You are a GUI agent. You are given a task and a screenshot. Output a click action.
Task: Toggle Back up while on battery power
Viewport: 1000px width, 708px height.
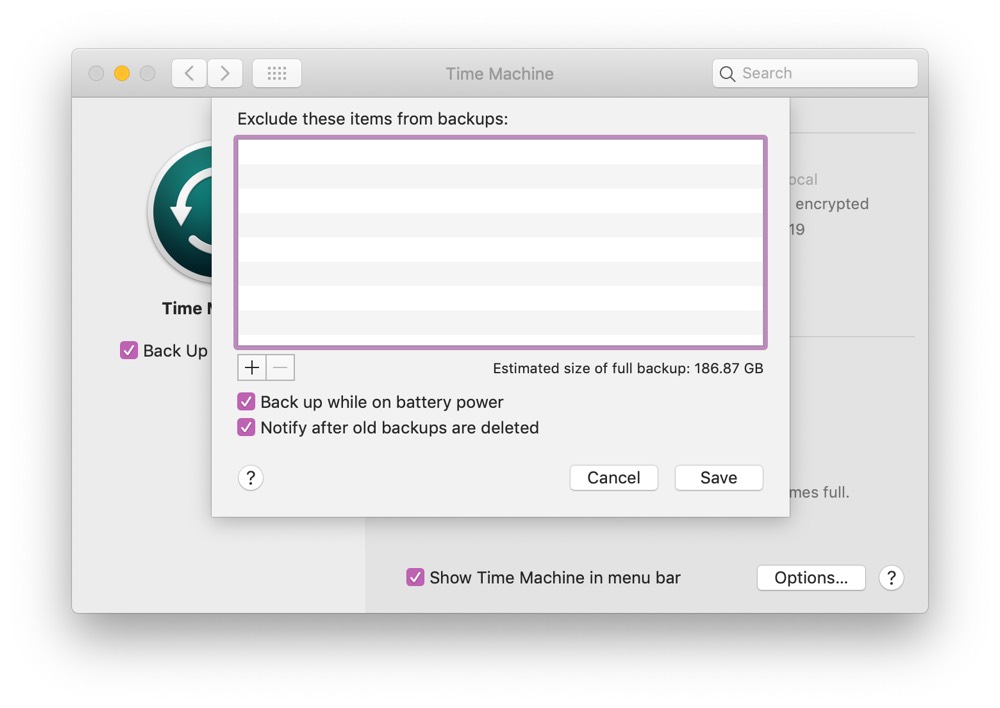246,402
